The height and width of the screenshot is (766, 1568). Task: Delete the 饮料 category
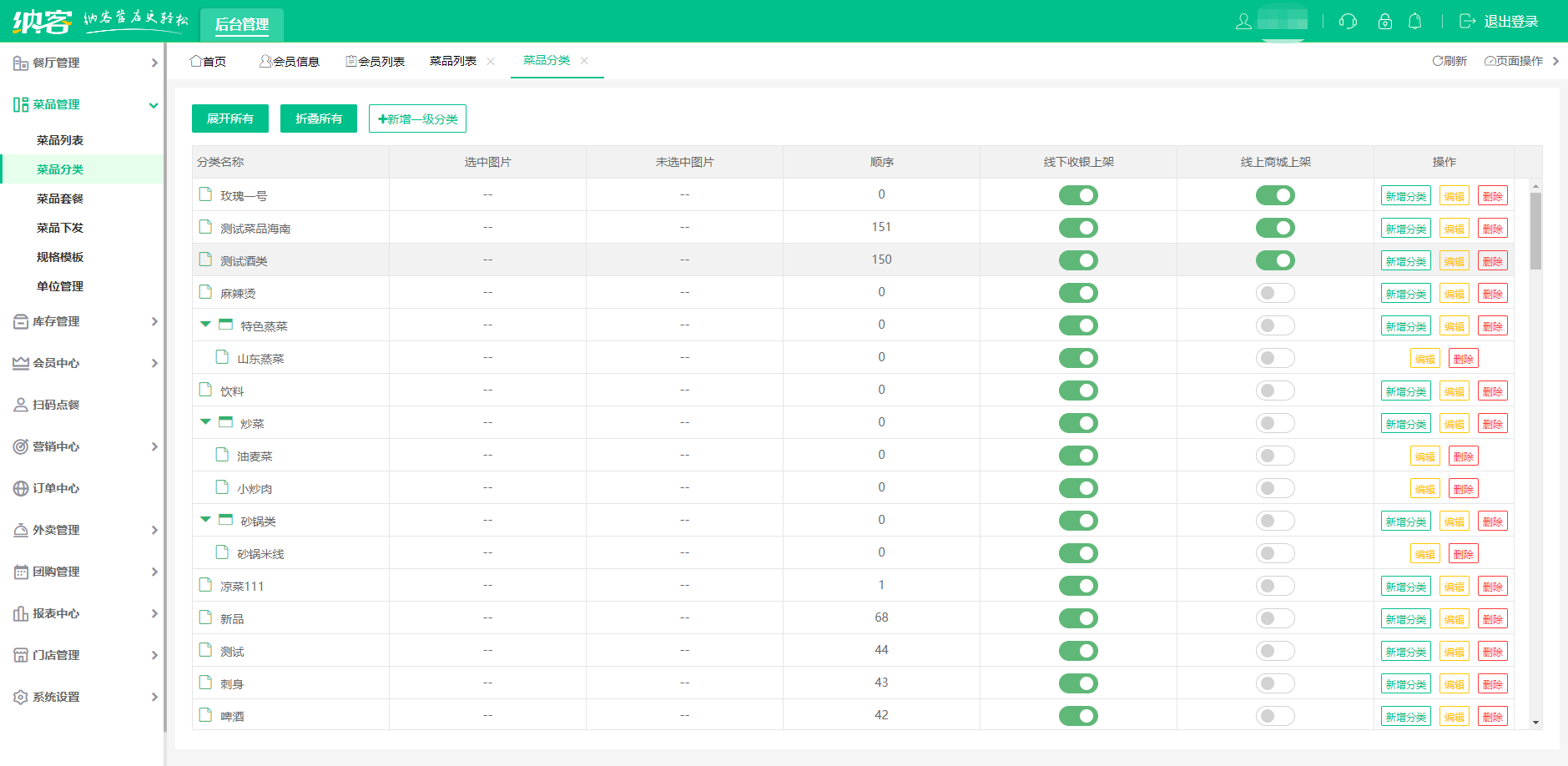coord(1492,391)
